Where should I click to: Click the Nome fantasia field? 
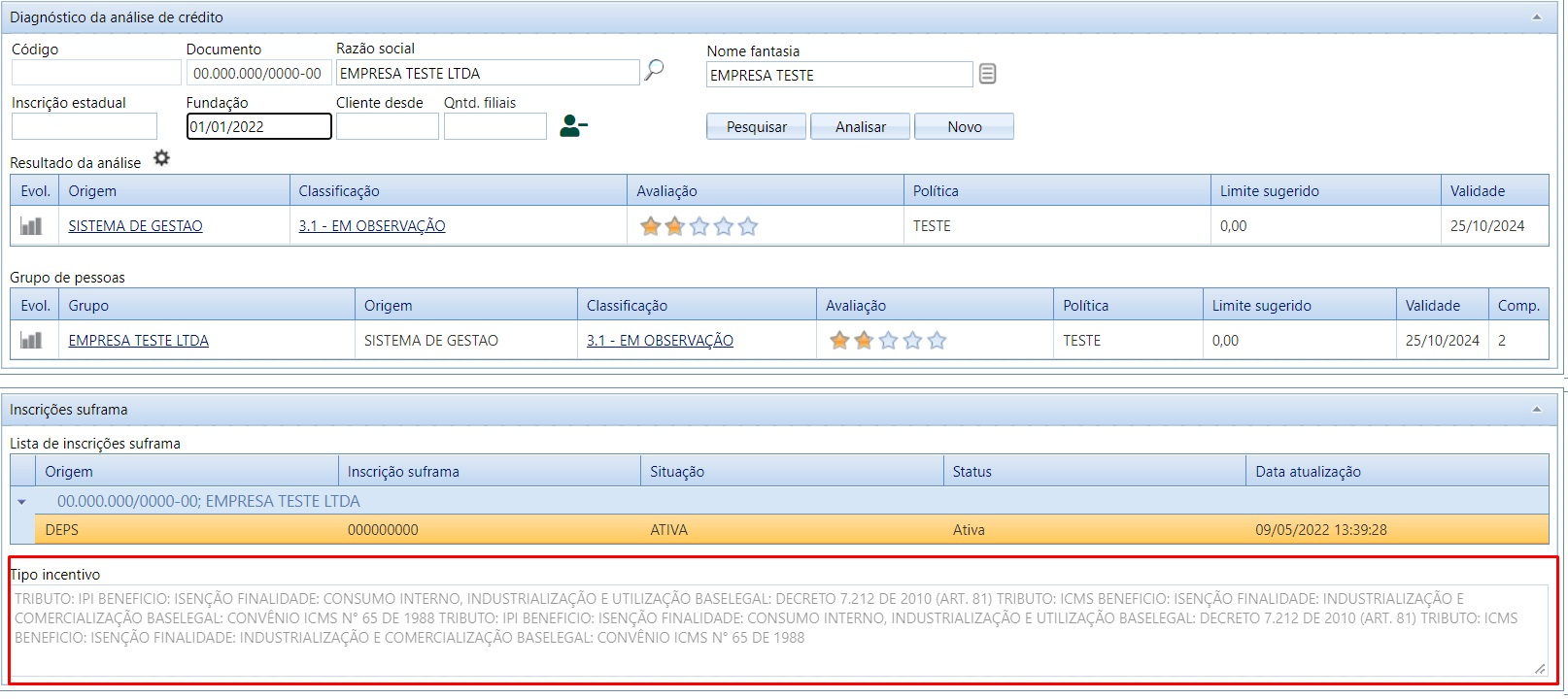click(x=839, y=75)
